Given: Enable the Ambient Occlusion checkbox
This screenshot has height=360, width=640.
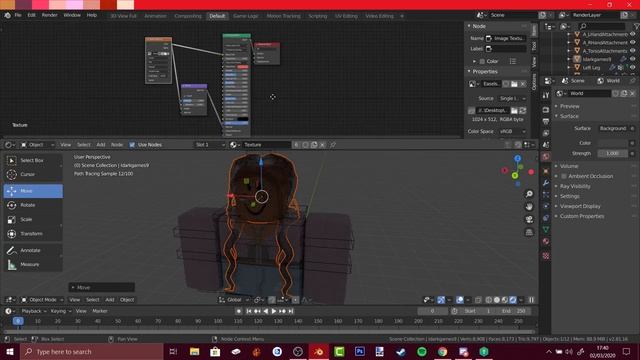Looking at the screenshot, I should coord(564,176).
